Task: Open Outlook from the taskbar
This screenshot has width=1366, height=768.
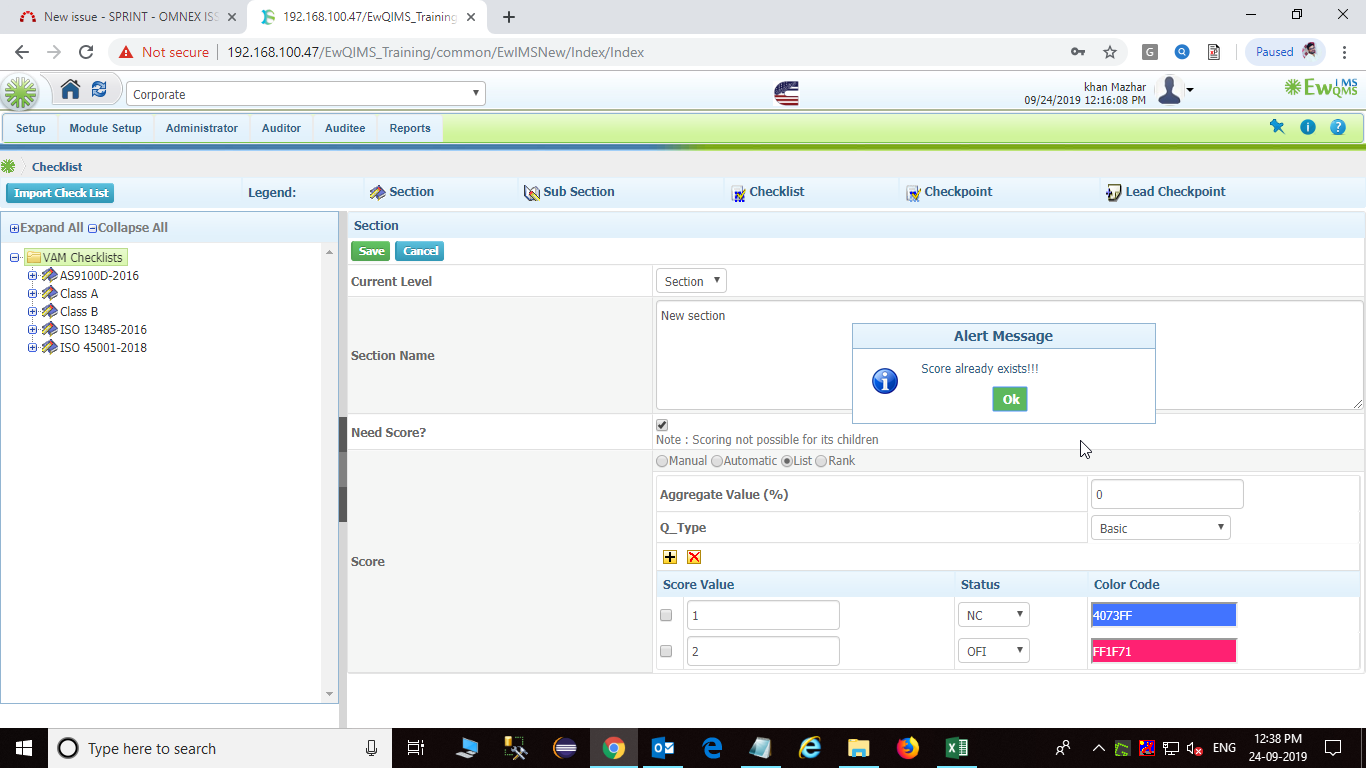Action: click(663, 748)
